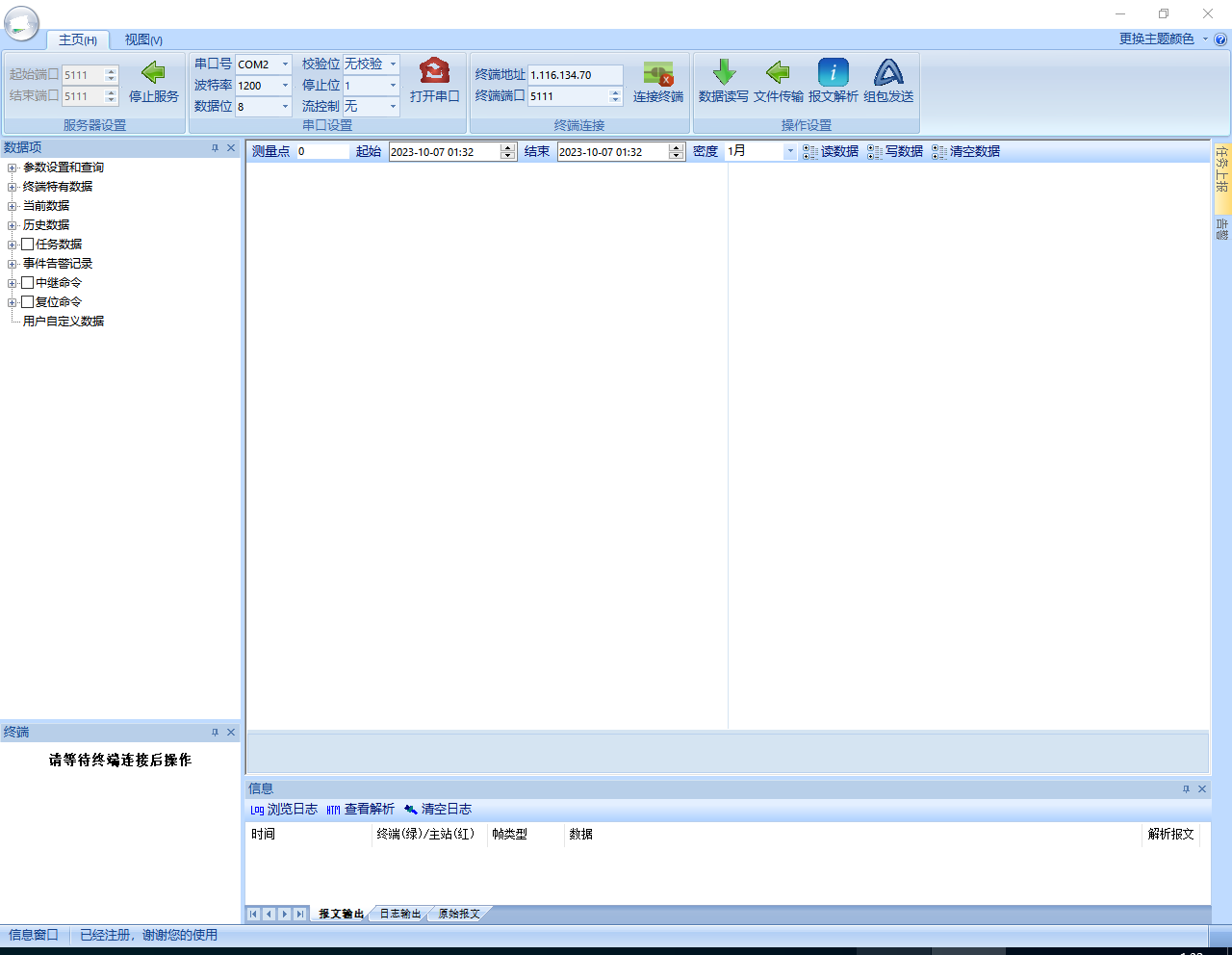Close the 数据项 panel
1232x955 pixels.
(x=231, y=148)
